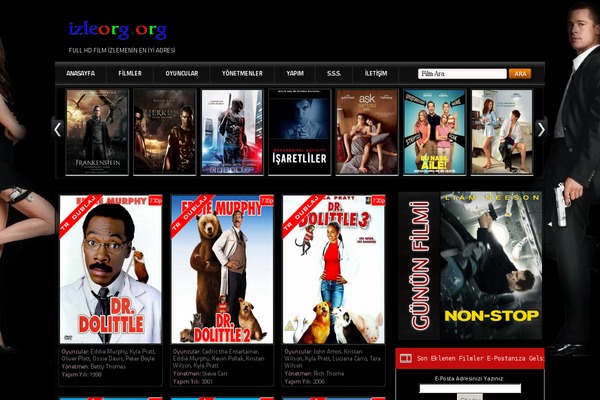Open the YAPIM menu item
This screenshot has height=400, width=600.
(x=295, y=73)
